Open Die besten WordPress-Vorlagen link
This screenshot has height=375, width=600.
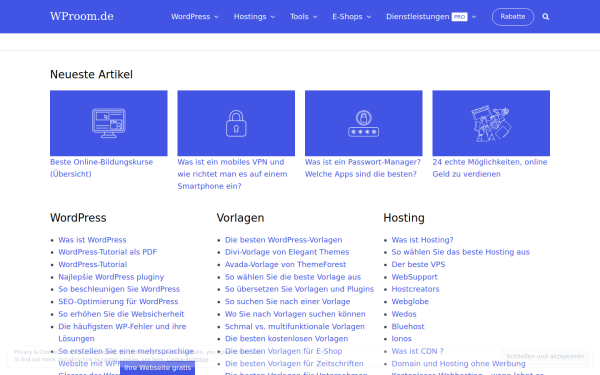click(x=284, y=240)
